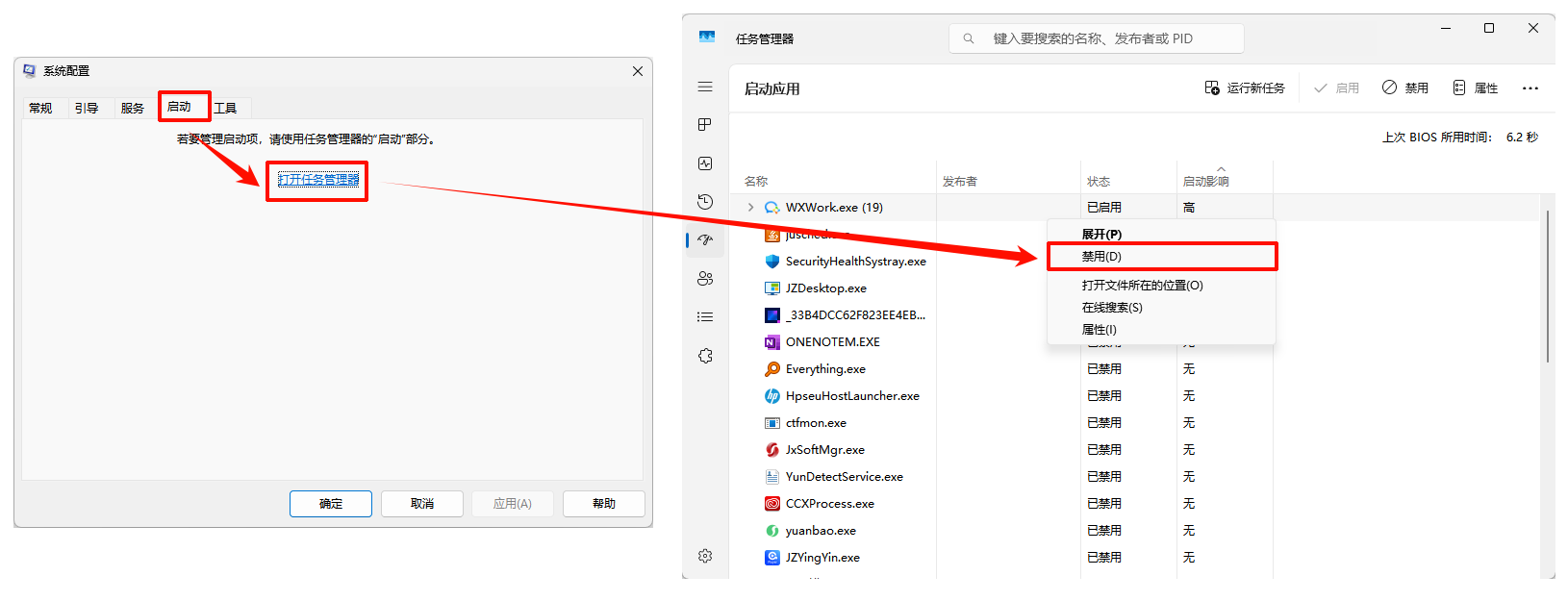This screenshot has height=601, width=1568.
Task: Click the startup list vertical scrollbar
Action: (1548, 287)
